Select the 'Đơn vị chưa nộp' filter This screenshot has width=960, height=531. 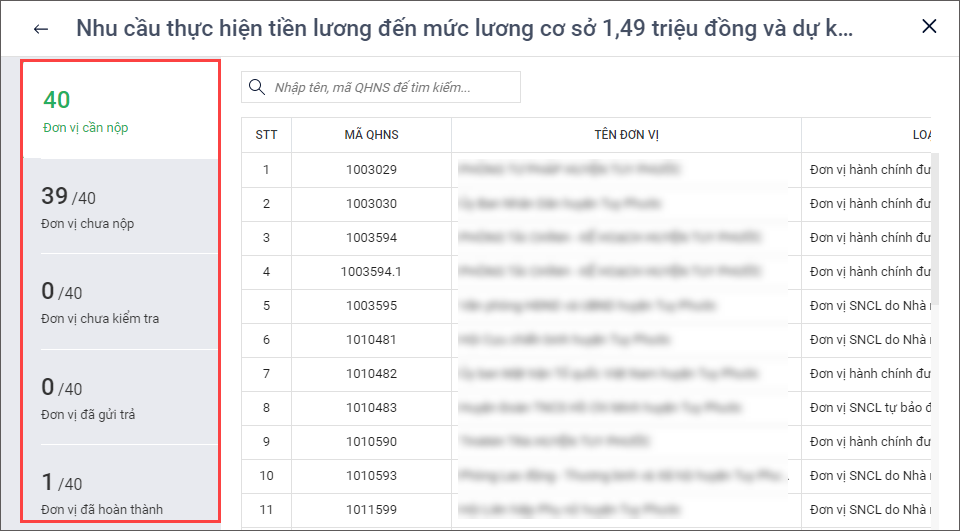[x=120, y=207]
